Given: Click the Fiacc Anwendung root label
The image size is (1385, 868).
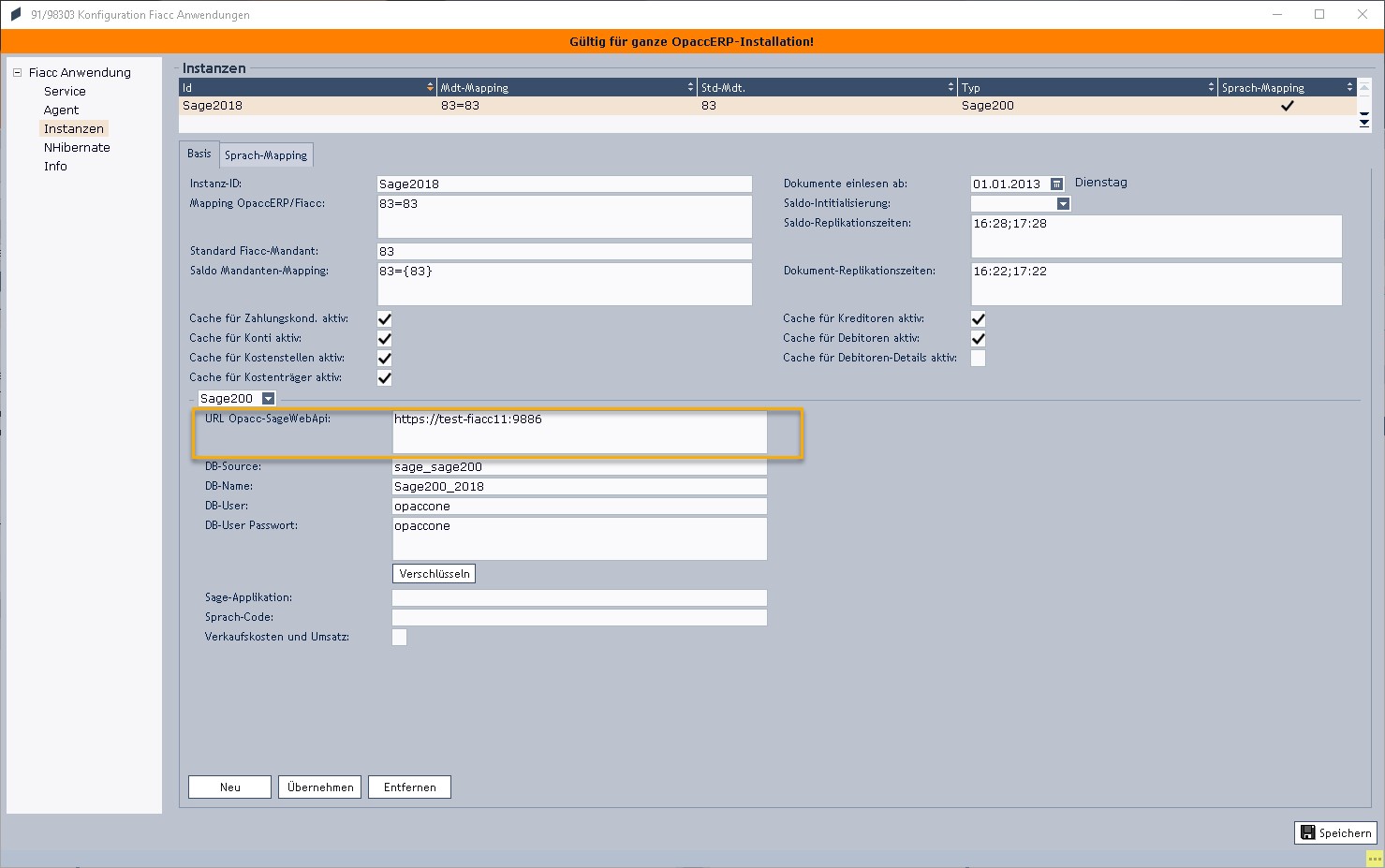Looking at the screenshot, I should click(x=80, y=72).
